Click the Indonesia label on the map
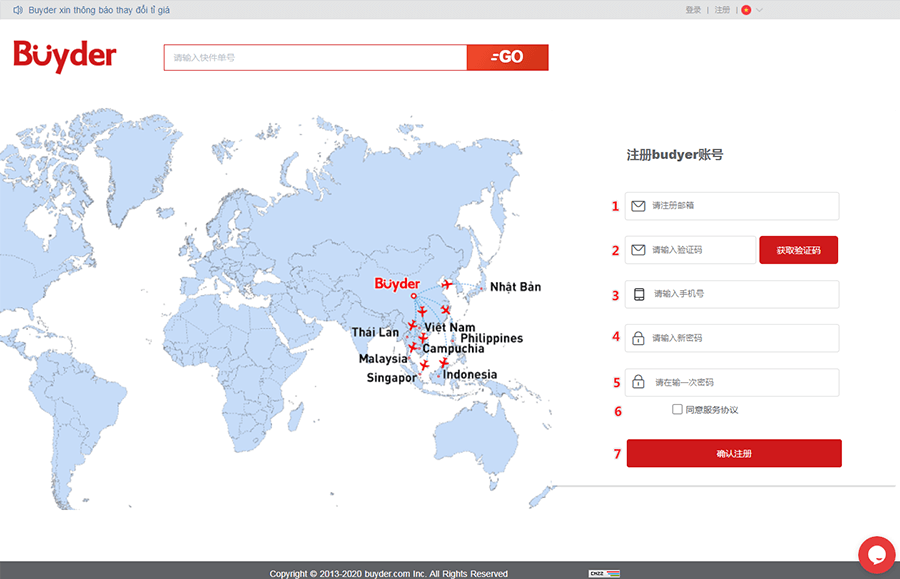The height and width of the screenshot is (579, 900). [x=470, y=375]
